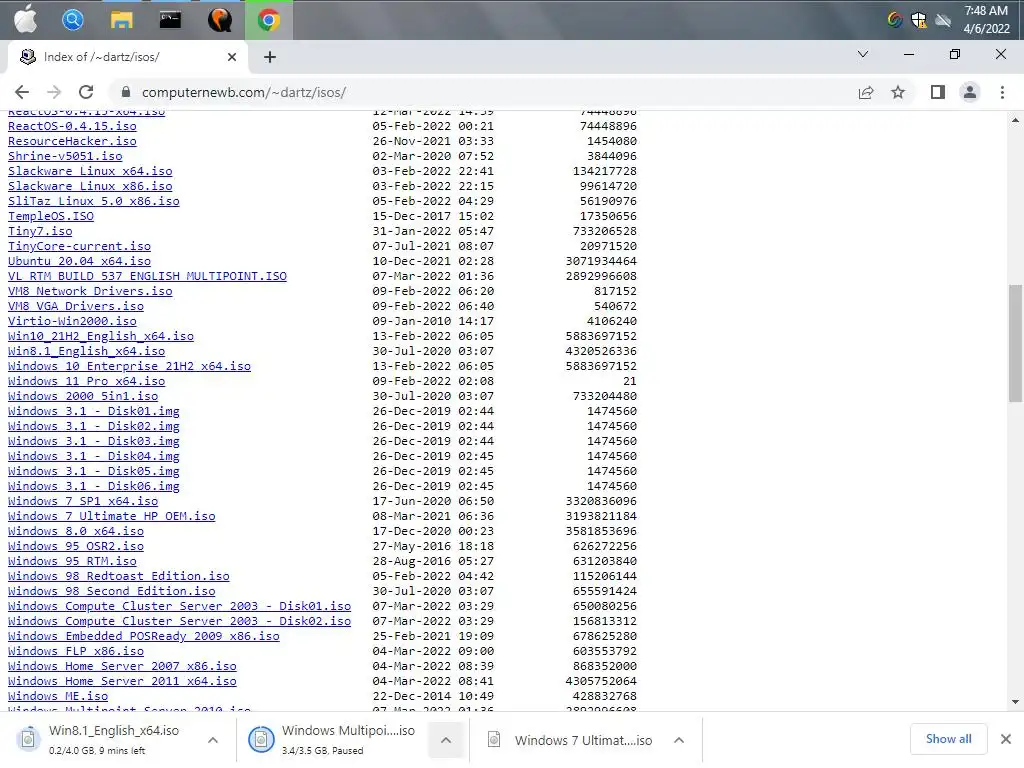
Task: Open Slackware Linux x64.iso link
Action: (x=90, y=171)
